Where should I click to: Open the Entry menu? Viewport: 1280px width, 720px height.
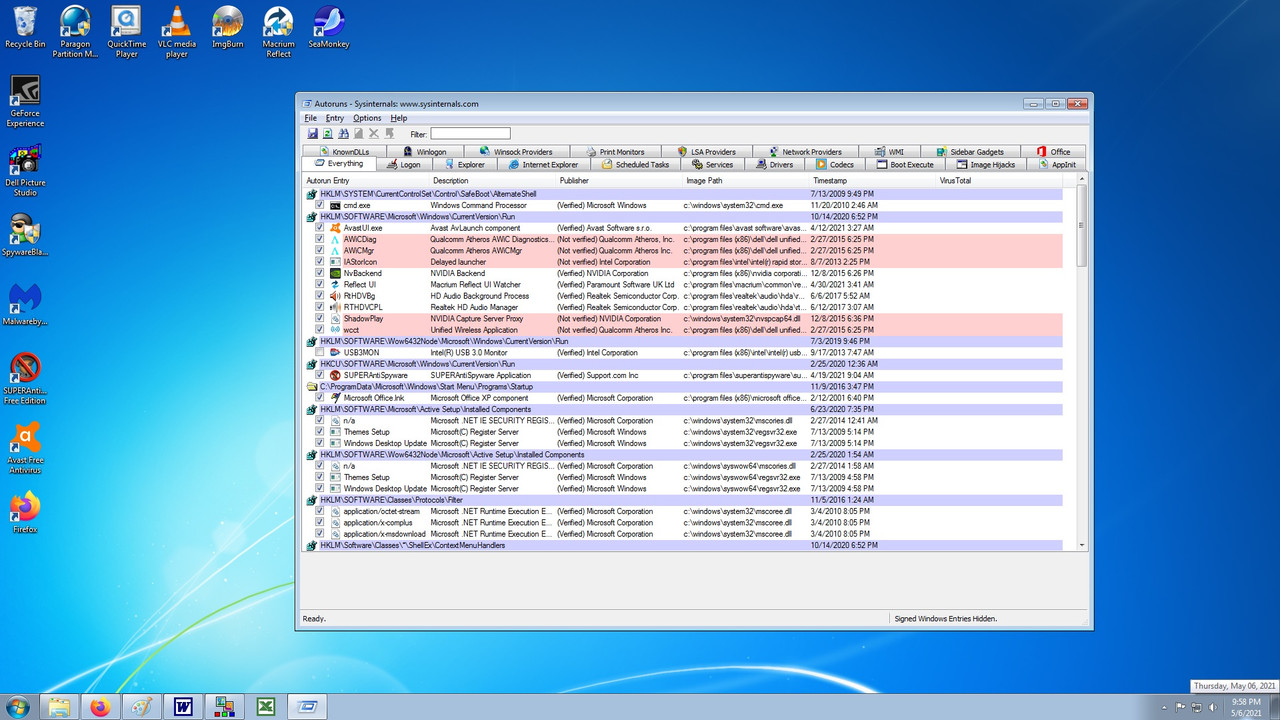[x=335, y=118]
